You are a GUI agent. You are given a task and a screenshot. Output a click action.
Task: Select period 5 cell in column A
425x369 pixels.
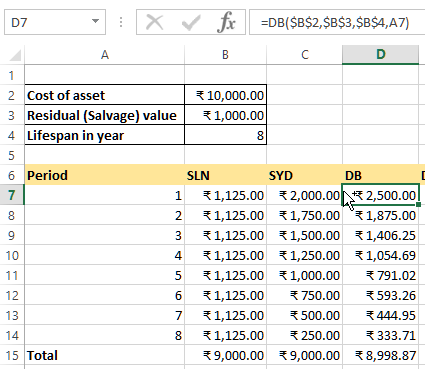pyautogui.click(x=104, y=275)
